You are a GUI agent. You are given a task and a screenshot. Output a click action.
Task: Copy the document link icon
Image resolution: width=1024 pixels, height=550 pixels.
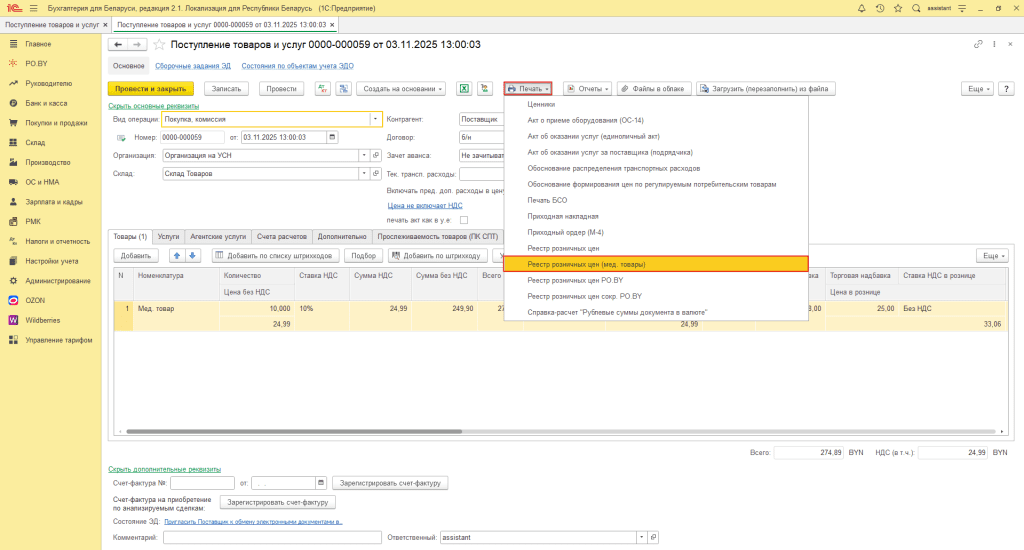tap(978, 45)
